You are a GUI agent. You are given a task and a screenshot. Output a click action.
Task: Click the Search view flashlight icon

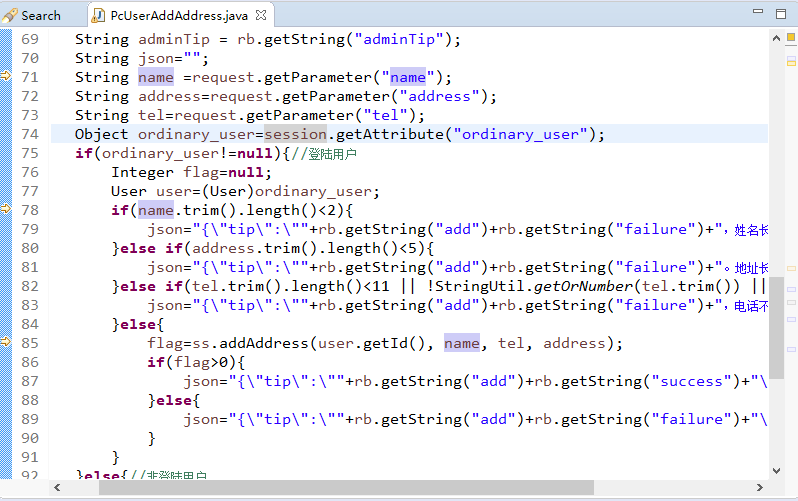pyautogui.click(x=10, y=16)
